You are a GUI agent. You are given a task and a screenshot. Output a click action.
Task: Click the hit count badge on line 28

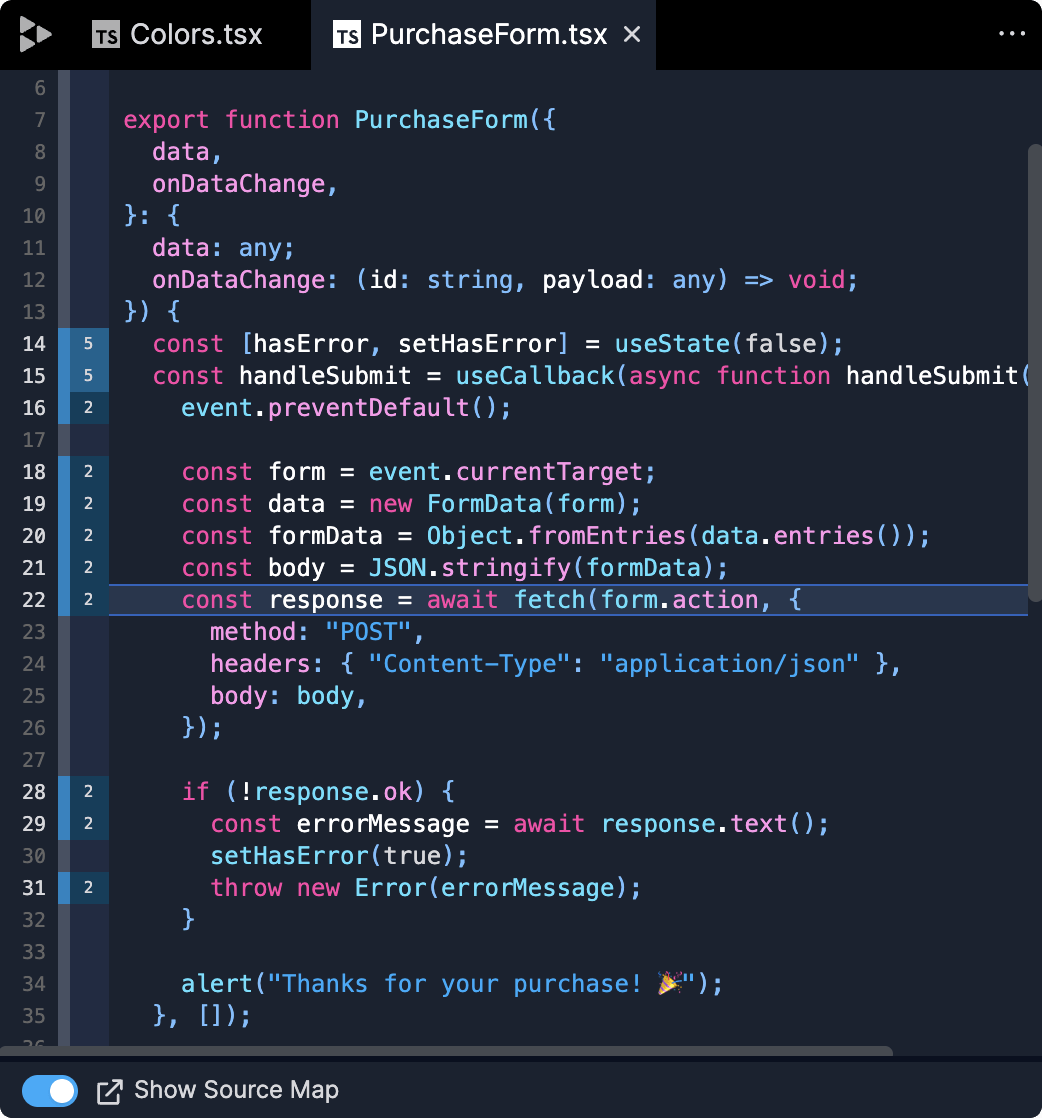(89, 792)
